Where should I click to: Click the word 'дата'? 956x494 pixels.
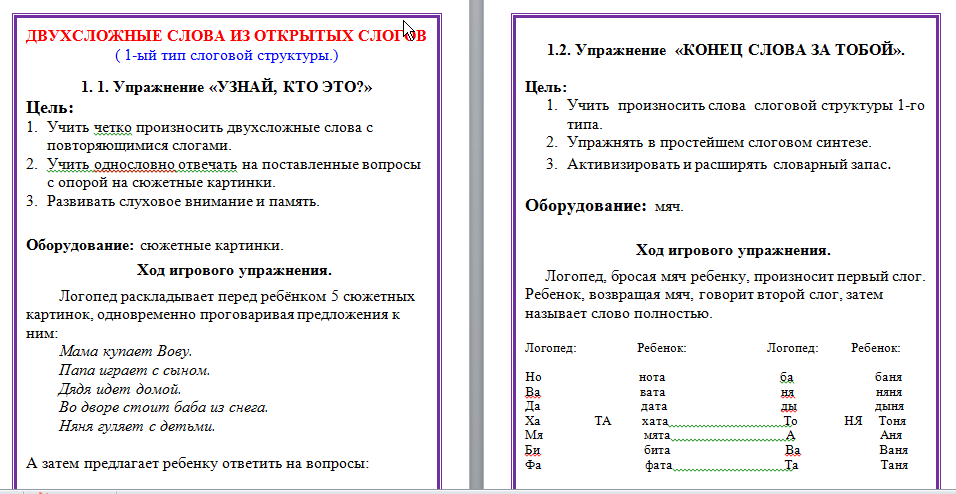pos(654,406)
